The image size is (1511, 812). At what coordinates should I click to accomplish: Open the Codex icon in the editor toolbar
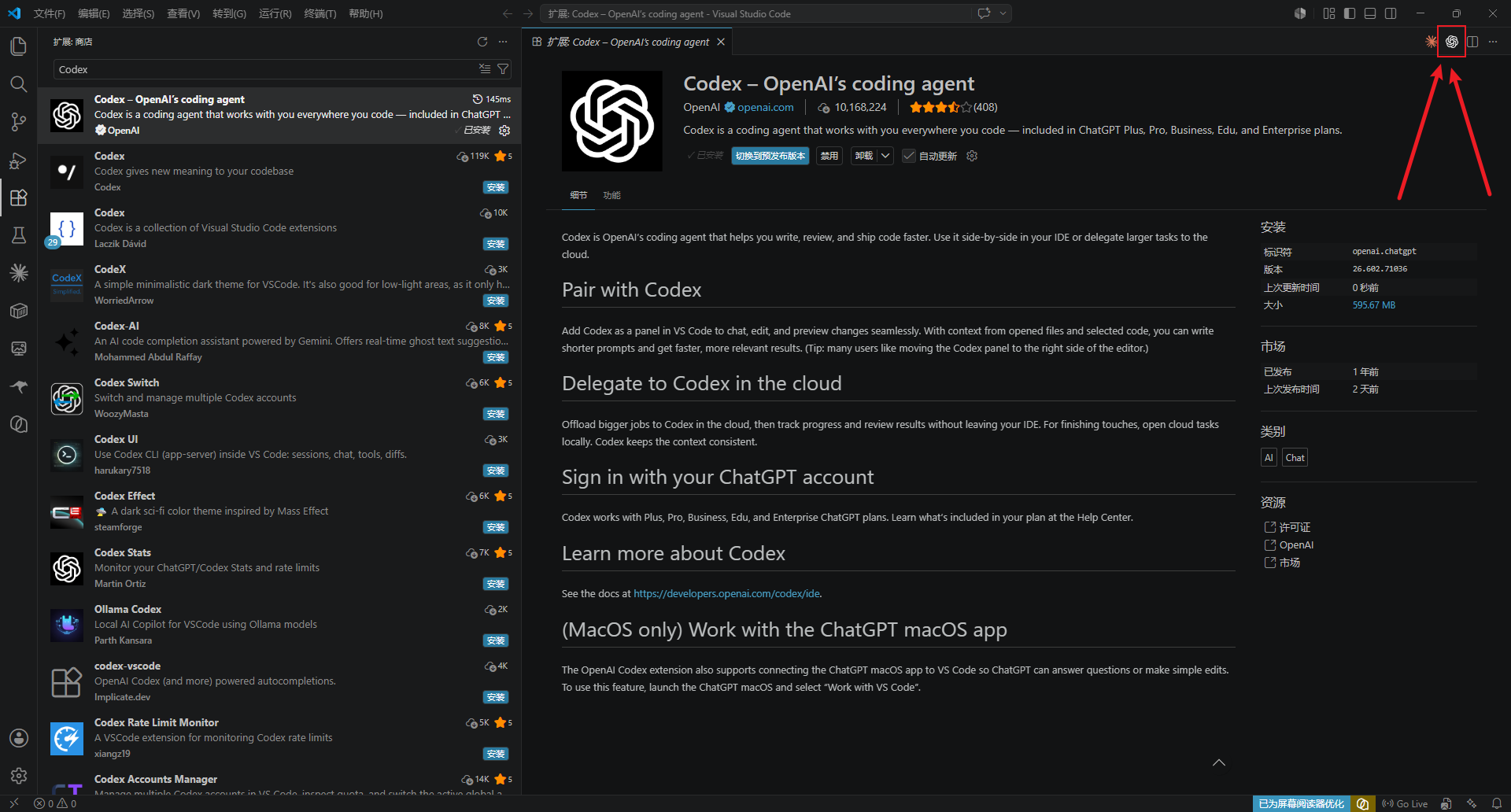(1452, 42)
